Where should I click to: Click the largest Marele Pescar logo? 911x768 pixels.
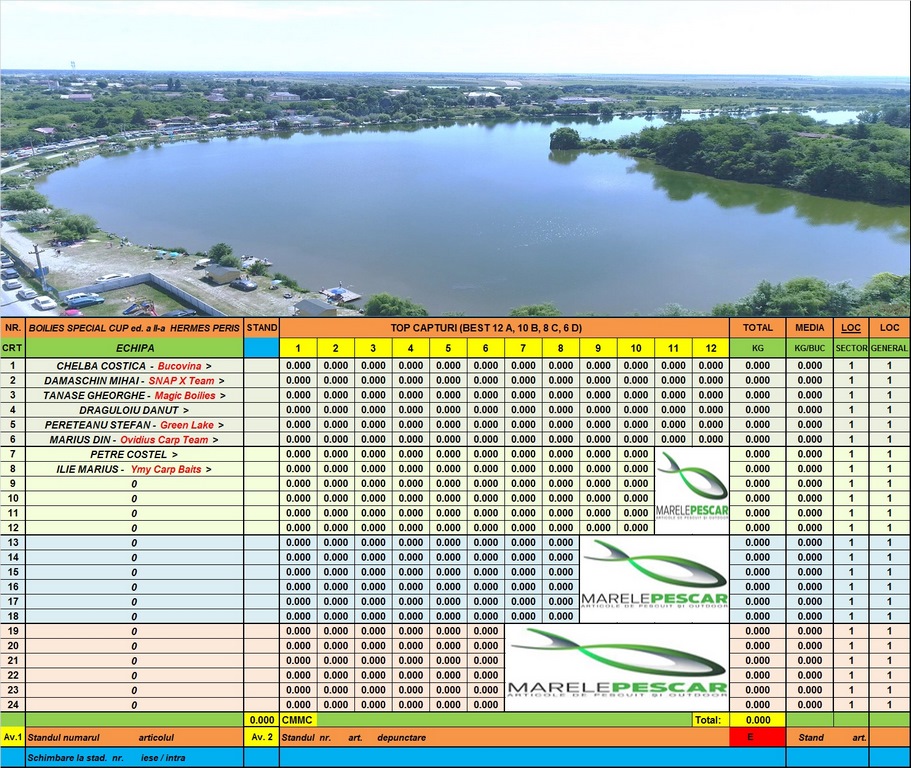pyautogui.click(x=616, y=667)
